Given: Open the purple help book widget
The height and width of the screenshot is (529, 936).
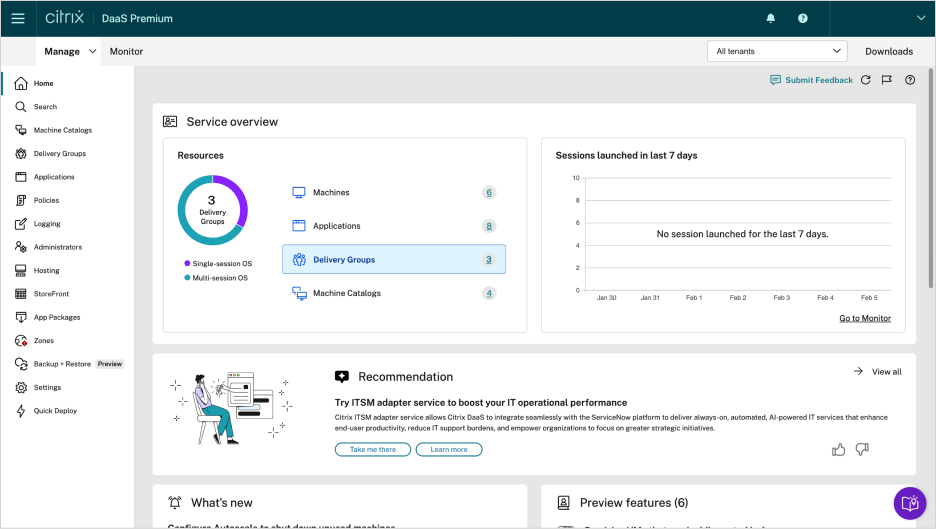Looking at the screenshot, I should (909, 503).
